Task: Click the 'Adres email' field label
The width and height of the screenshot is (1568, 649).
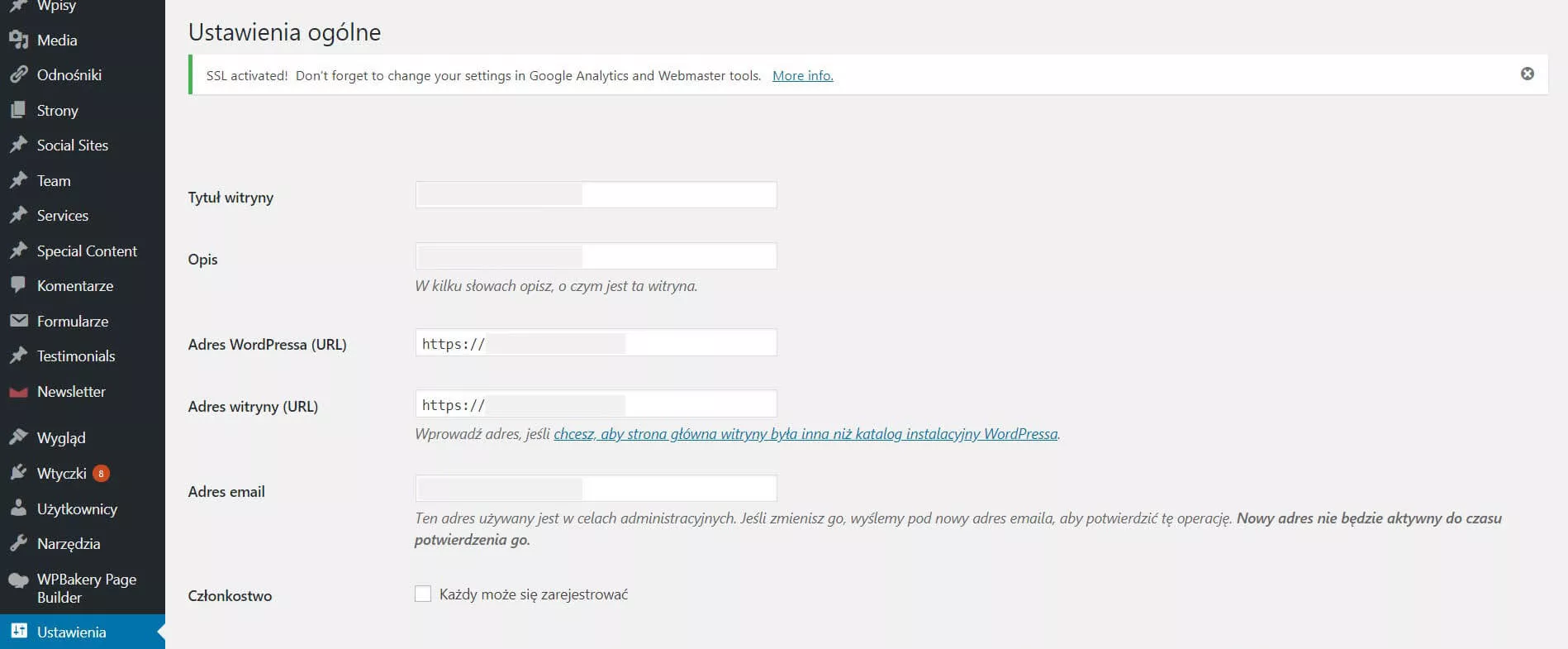Action: pyautogui.click(x=226, y=491)
